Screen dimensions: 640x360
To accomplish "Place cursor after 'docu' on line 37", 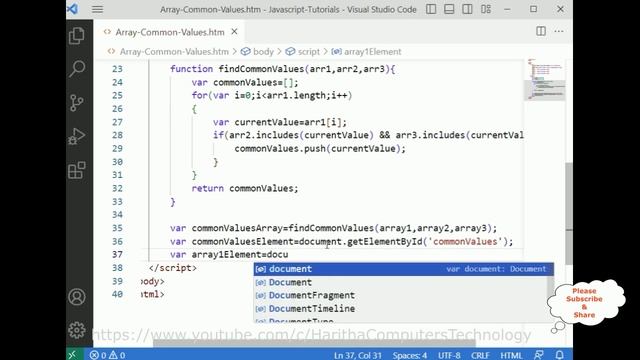I will [x=288, y=255].
